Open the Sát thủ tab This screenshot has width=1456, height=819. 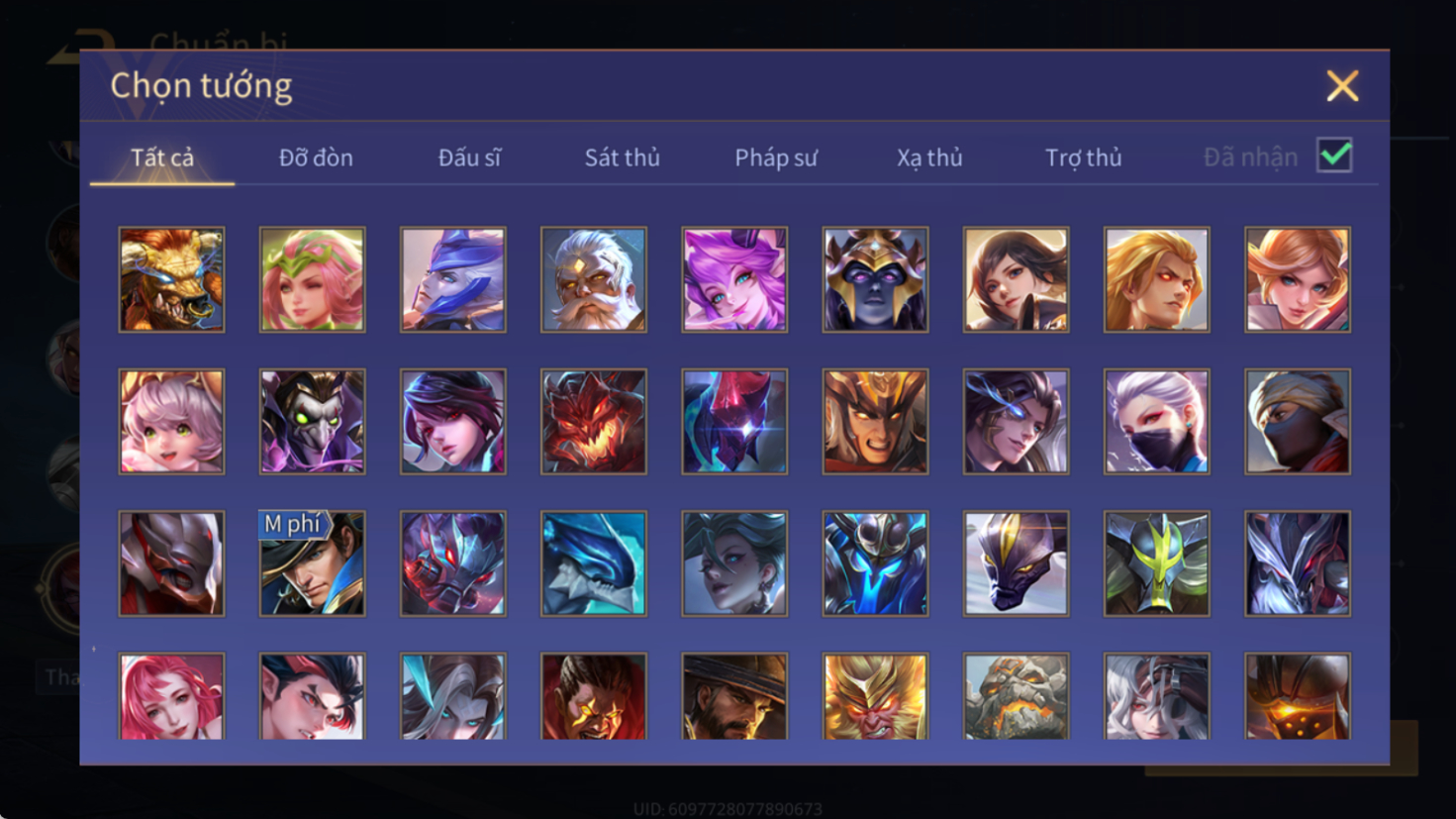pyautogui.click(x=622, y=157)
